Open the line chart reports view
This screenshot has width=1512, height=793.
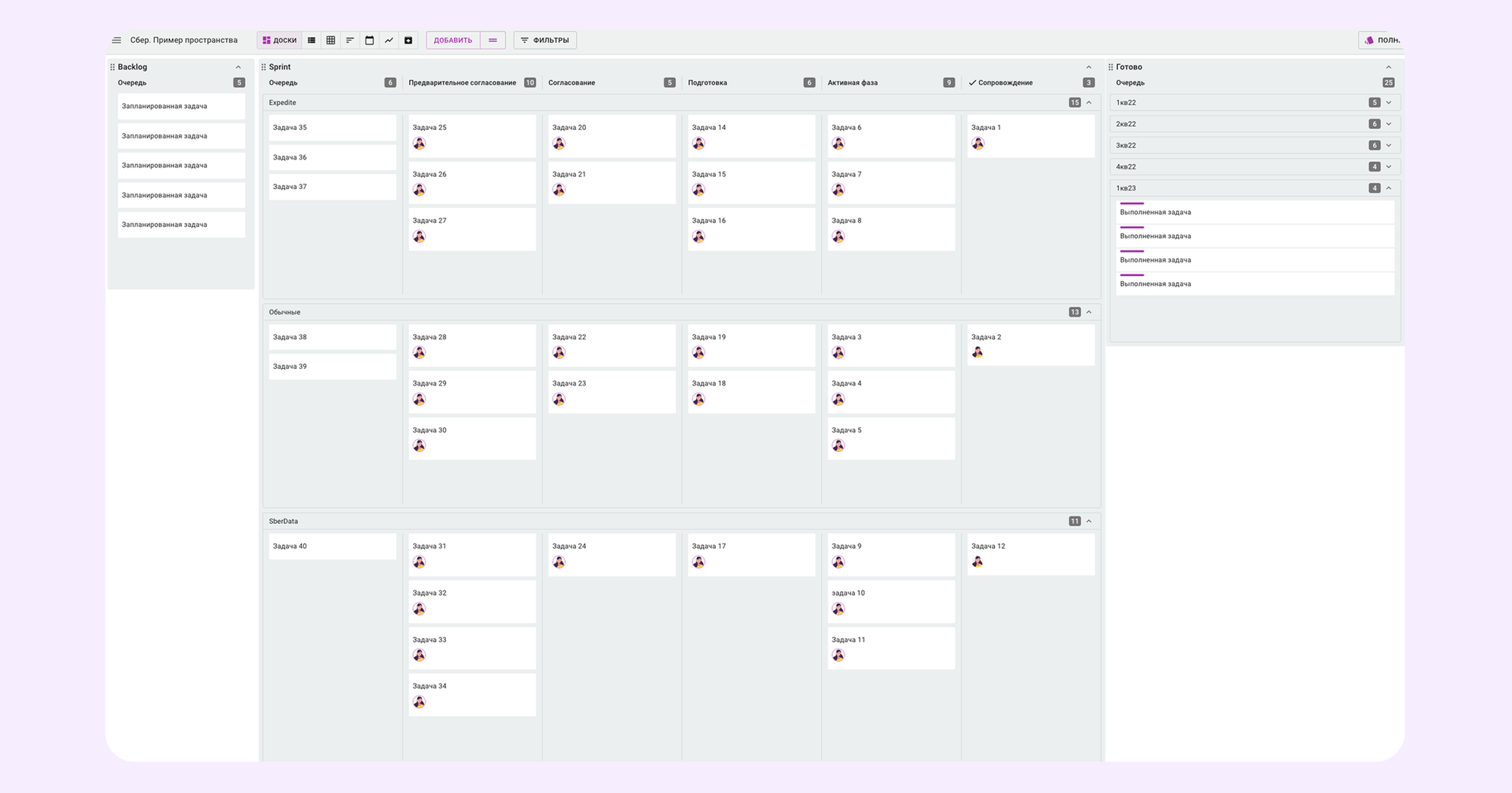(389, 40)
